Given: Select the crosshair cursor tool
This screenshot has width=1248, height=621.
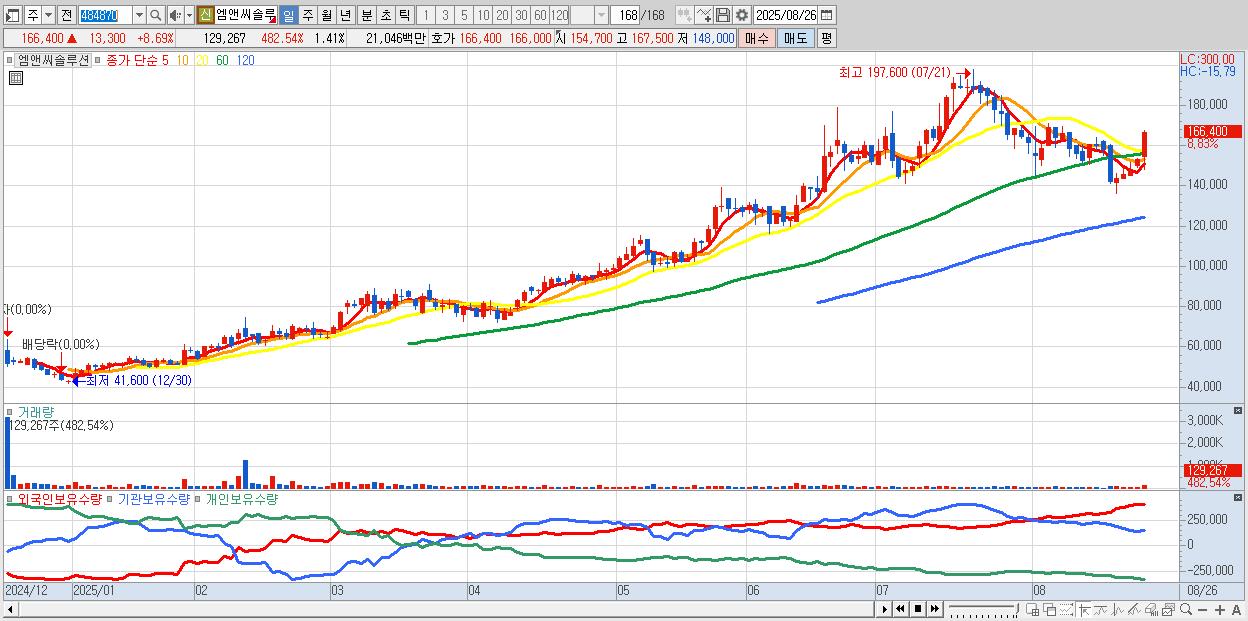Looking at the screenshot, I should (1084, 610).
